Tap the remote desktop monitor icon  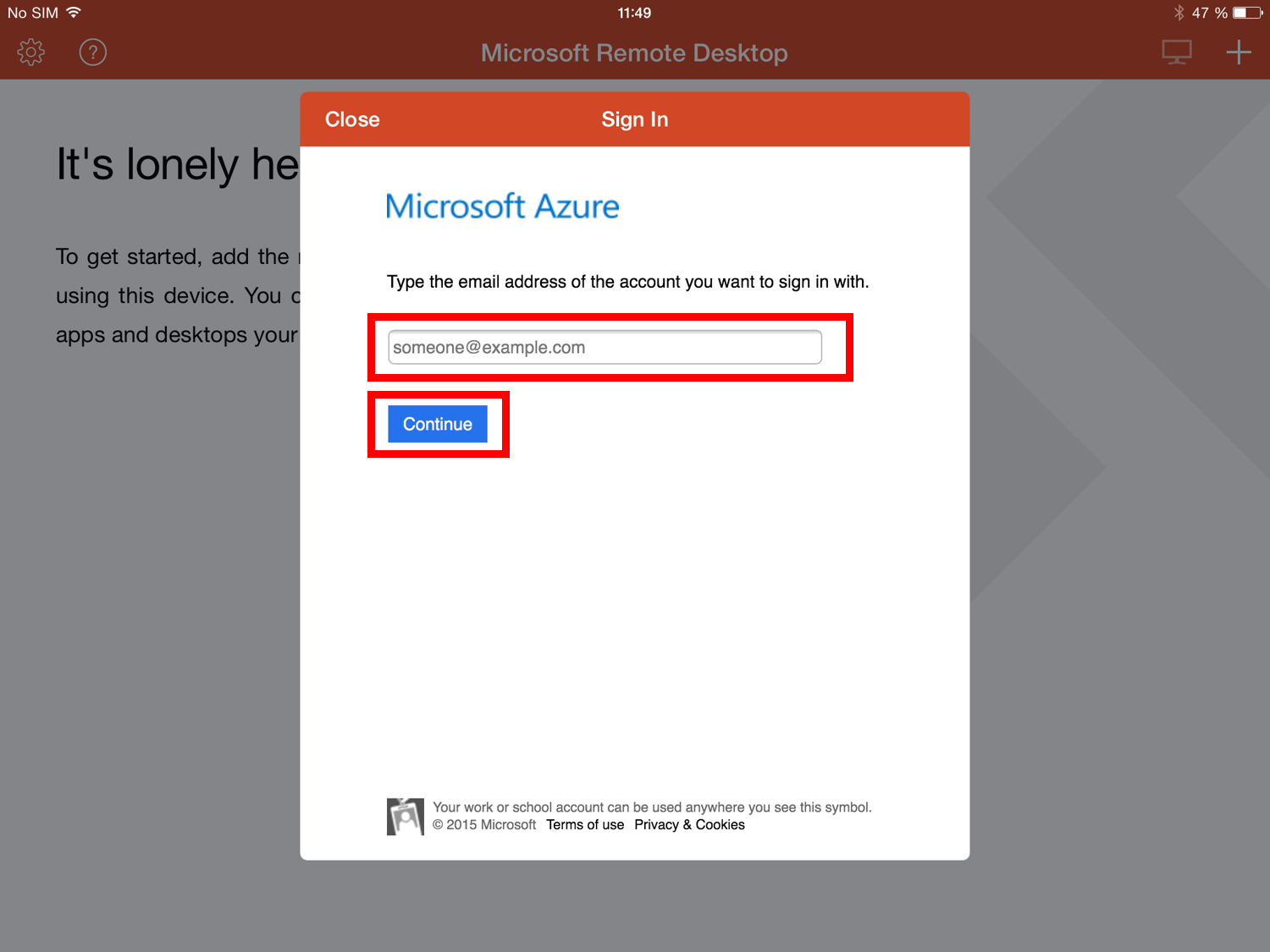click(1177, 52)
